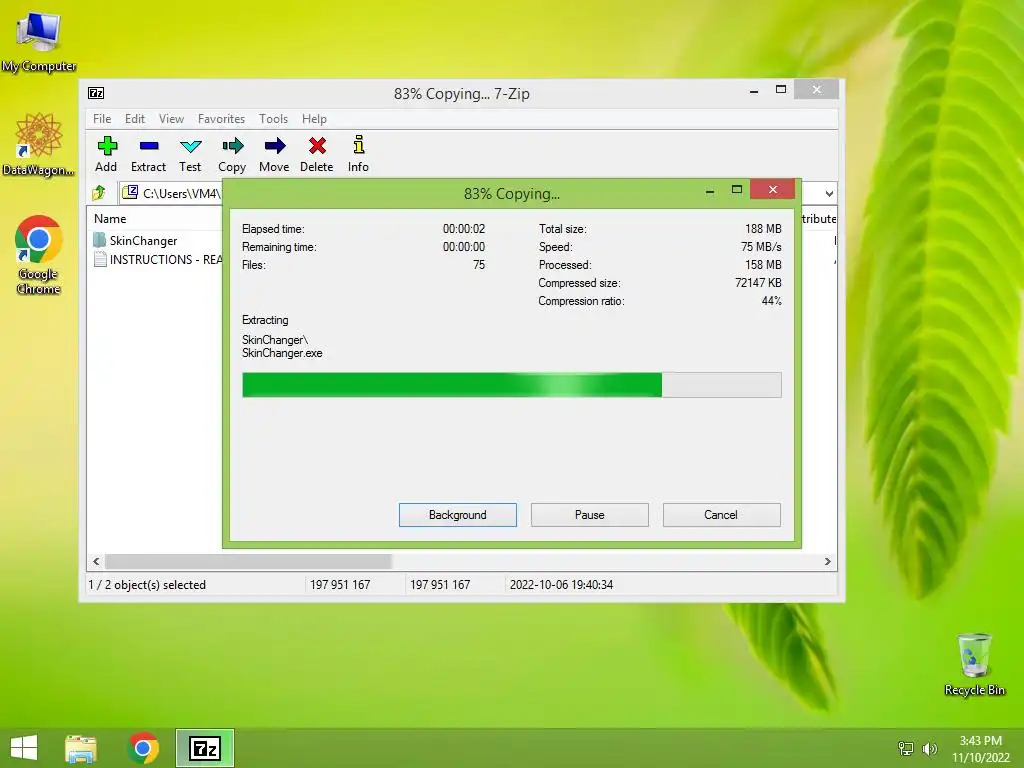
Task: Click the 2022-10-06 19:40:34 status entry
Action: coord(562,584)
